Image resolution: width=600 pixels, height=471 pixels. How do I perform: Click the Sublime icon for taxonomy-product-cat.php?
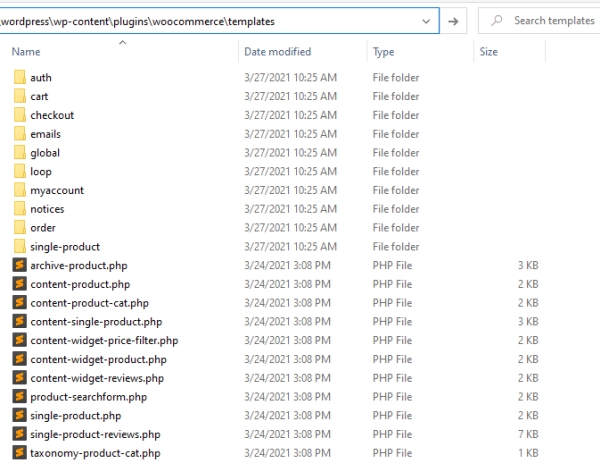pyautogui.click(x=20, y=453)
